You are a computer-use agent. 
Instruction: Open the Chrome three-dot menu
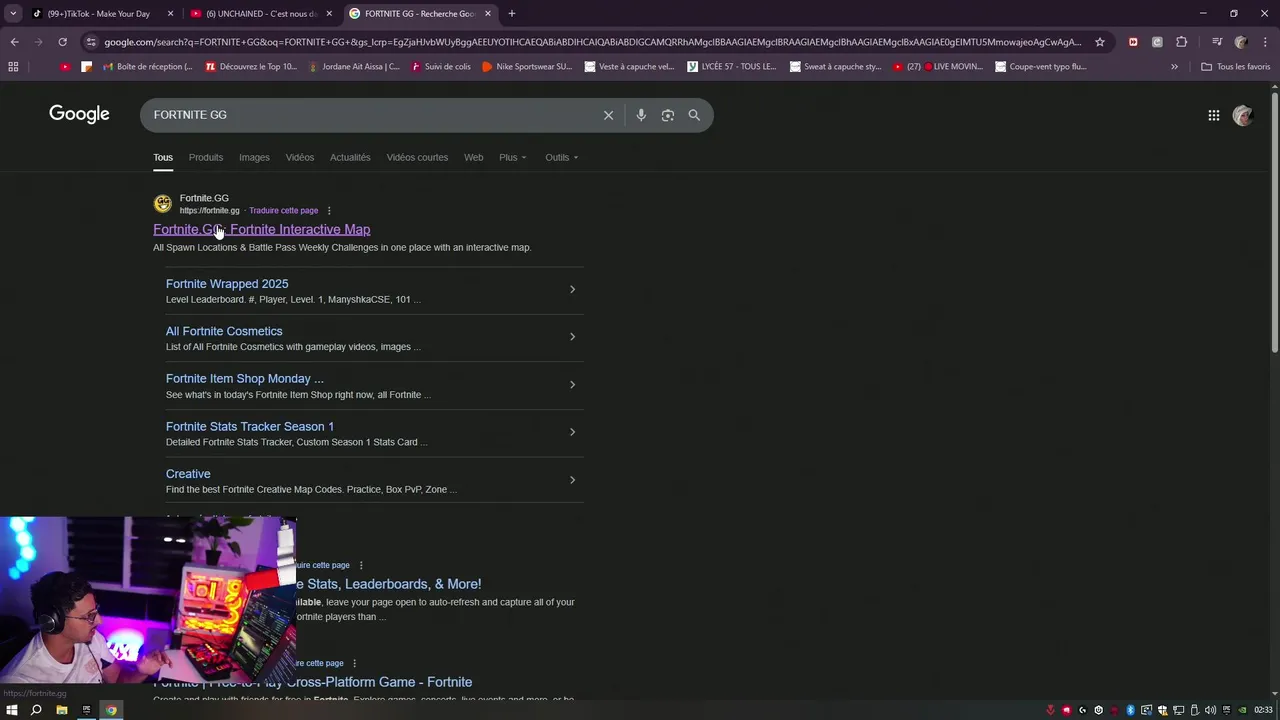coord(1265,42)
